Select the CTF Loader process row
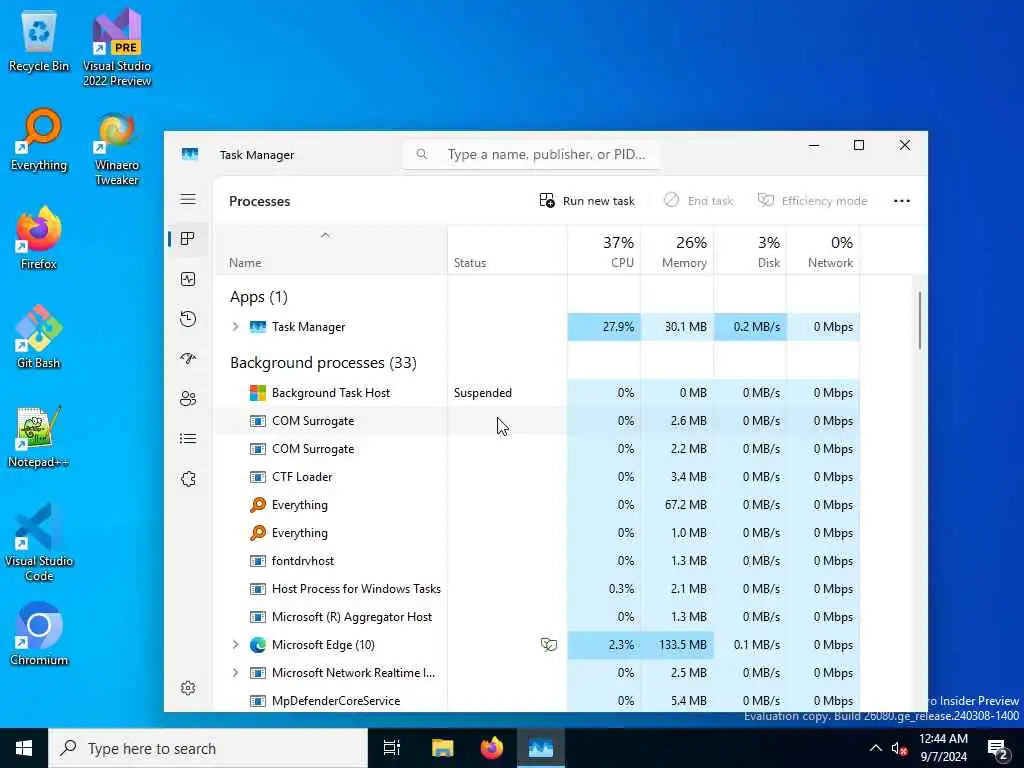This screenshot has width=1024, height=768. 537,477
